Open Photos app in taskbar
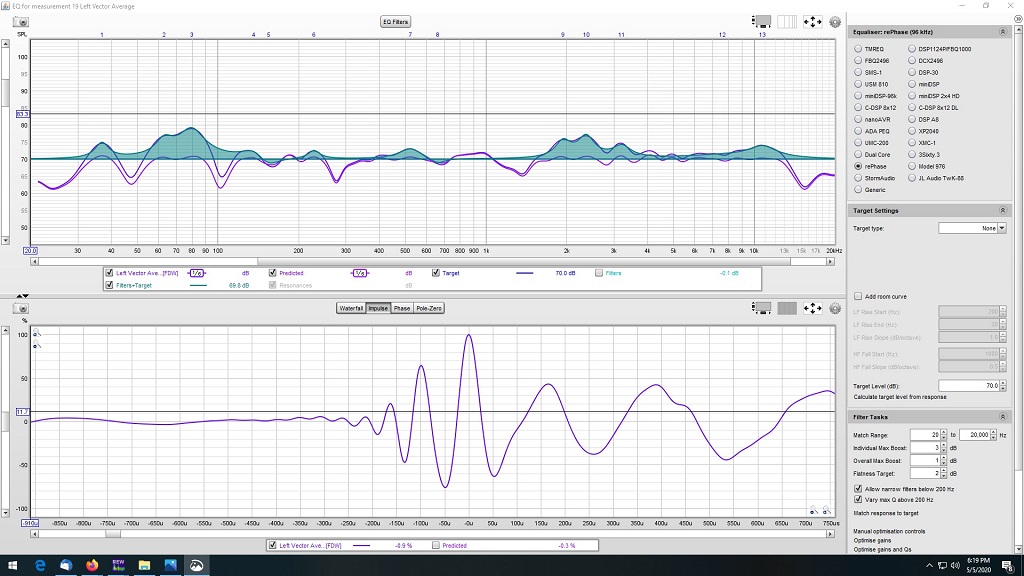This screenshot has height=576, width=1024. click(x=170, y=566)
